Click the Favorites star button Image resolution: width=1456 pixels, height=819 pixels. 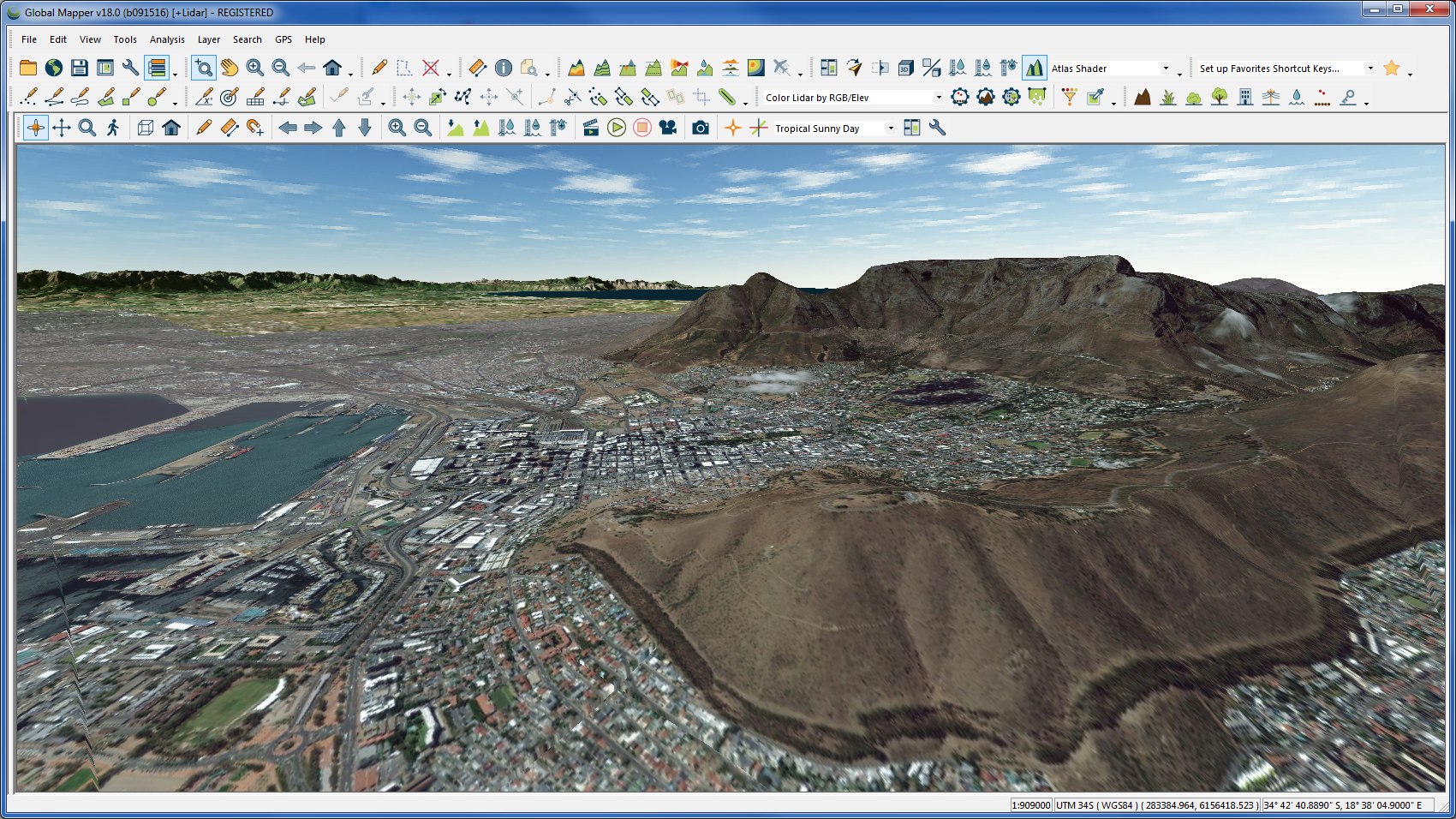coord(1392,68)
